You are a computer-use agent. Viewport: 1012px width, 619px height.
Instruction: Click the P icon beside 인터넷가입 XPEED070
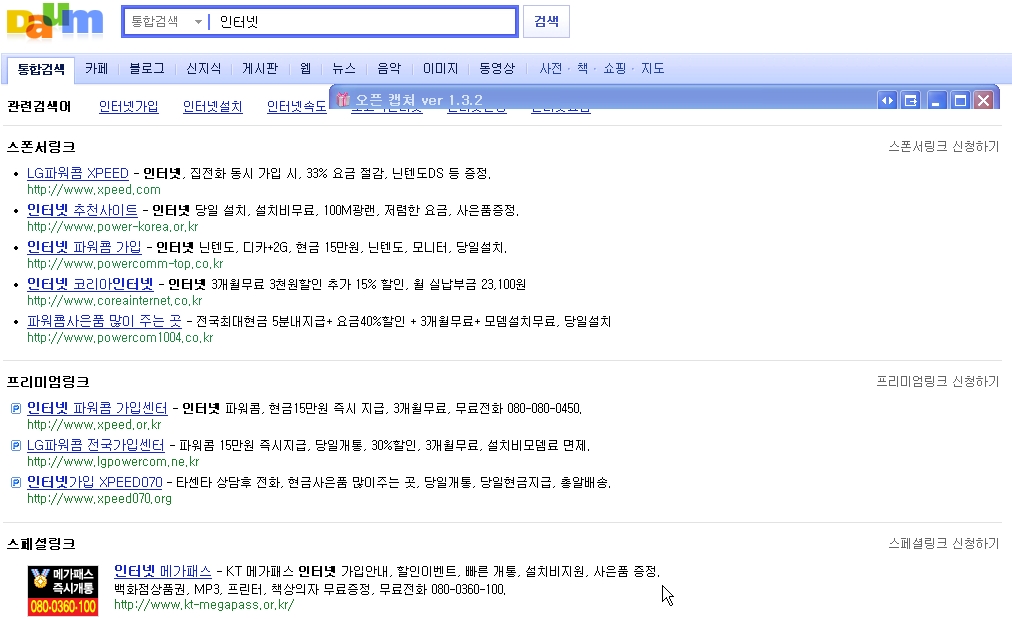click(16, 482)
